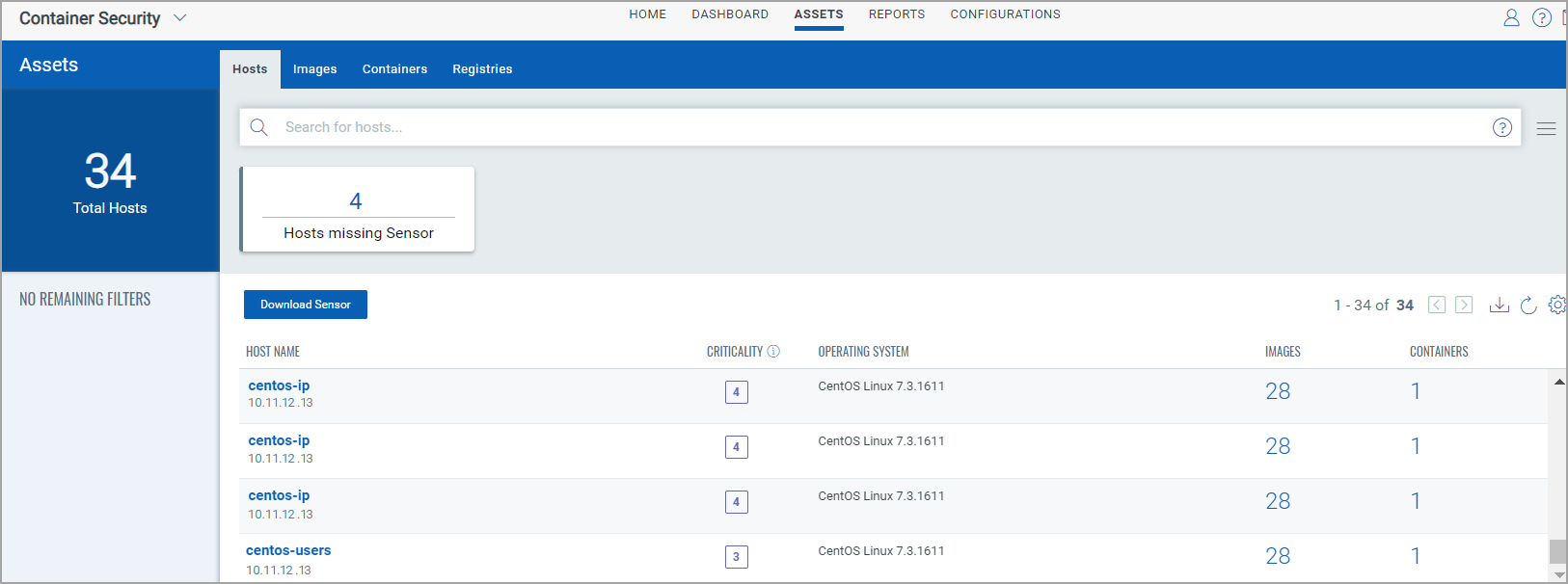Open the user account icon
The height and width of the screenshot is (584, 1568).
click(x=1511, y=17)
